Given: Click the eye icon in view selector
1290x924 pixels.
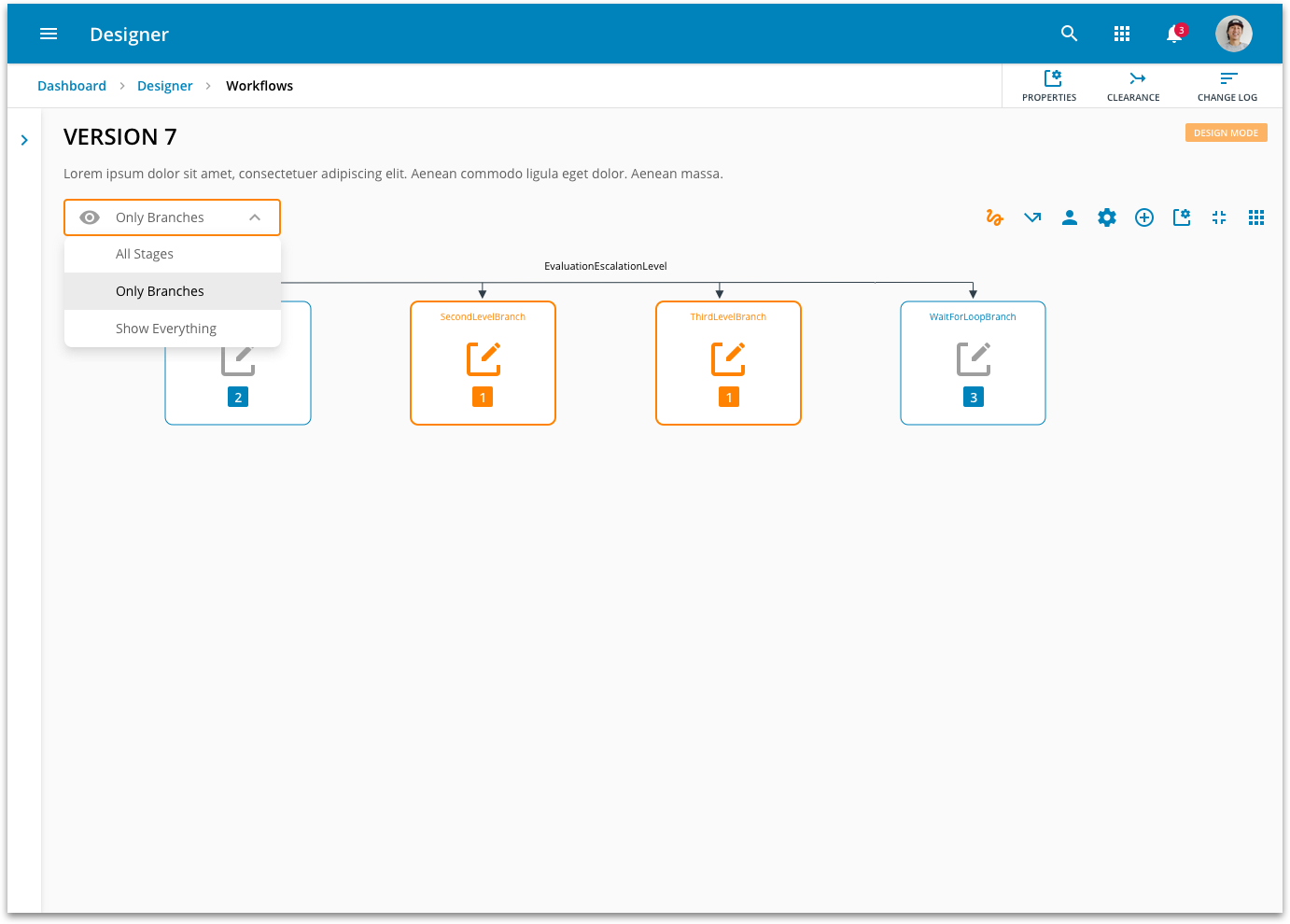Looking at the screenshot, I should click(90, 217).
